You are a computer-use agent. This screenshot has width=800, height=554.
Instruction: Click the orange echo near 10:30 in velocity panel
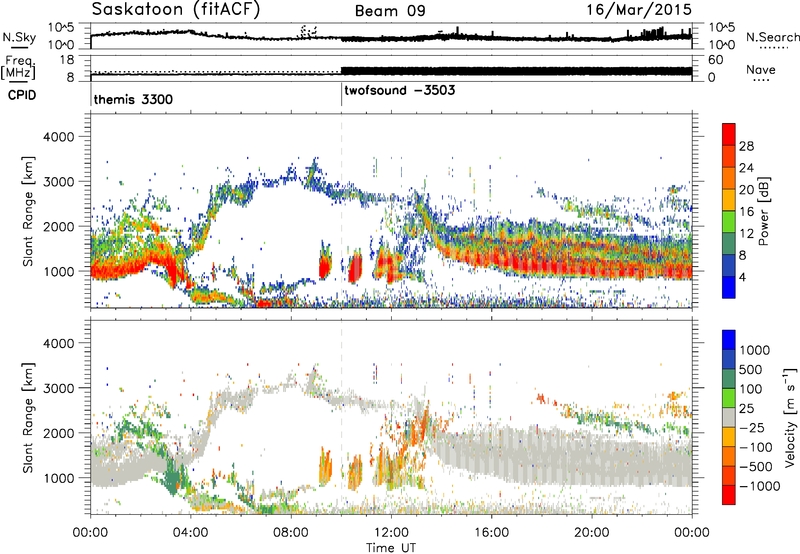point(355,472)
